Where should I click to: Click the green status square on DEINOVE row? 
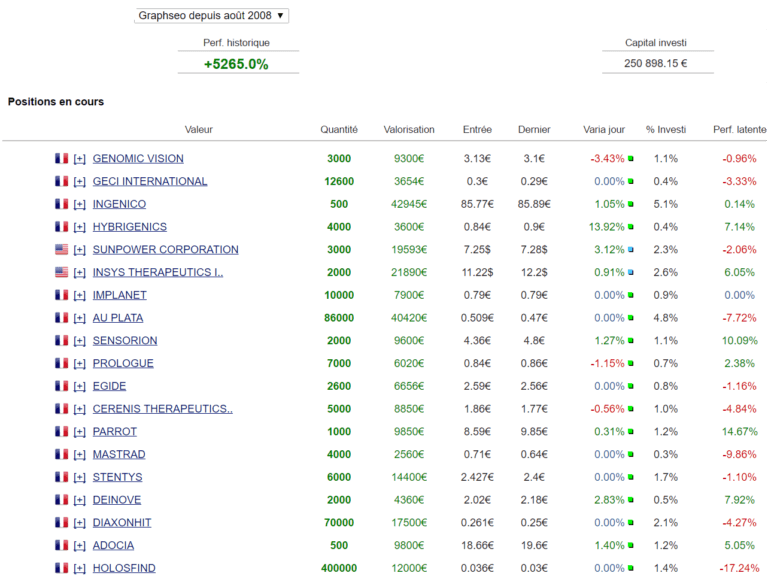point(631,500)
